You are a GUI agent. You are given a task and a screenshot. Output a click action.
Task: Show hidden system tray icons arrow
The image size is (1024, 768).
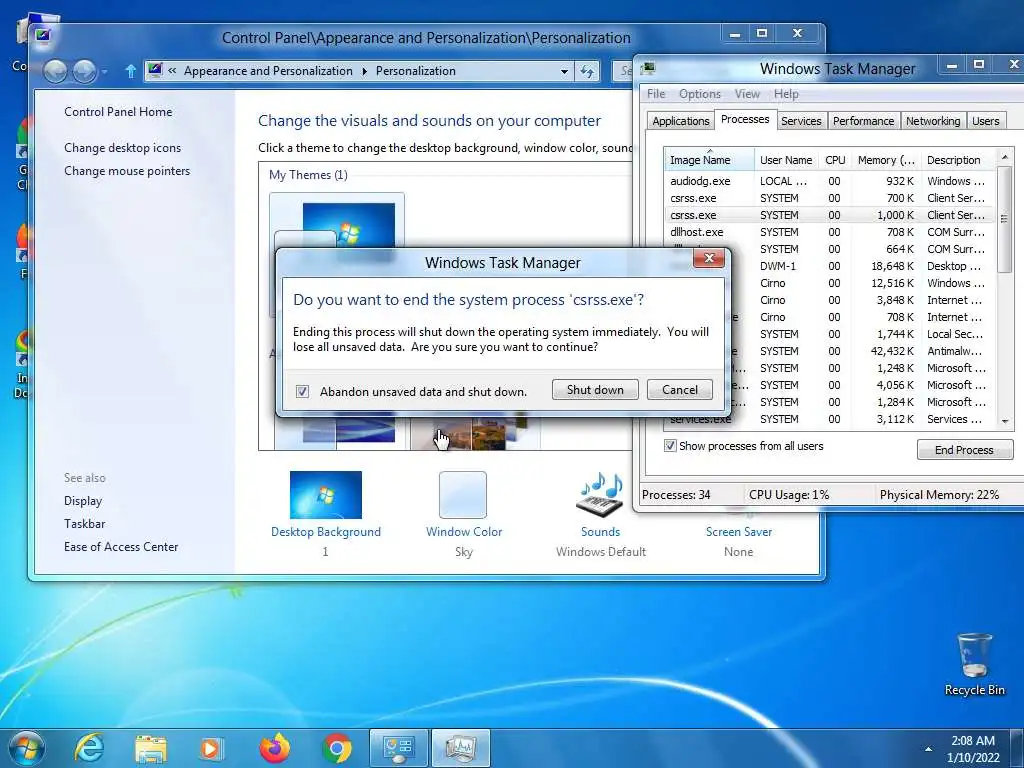tap(928, 749)
